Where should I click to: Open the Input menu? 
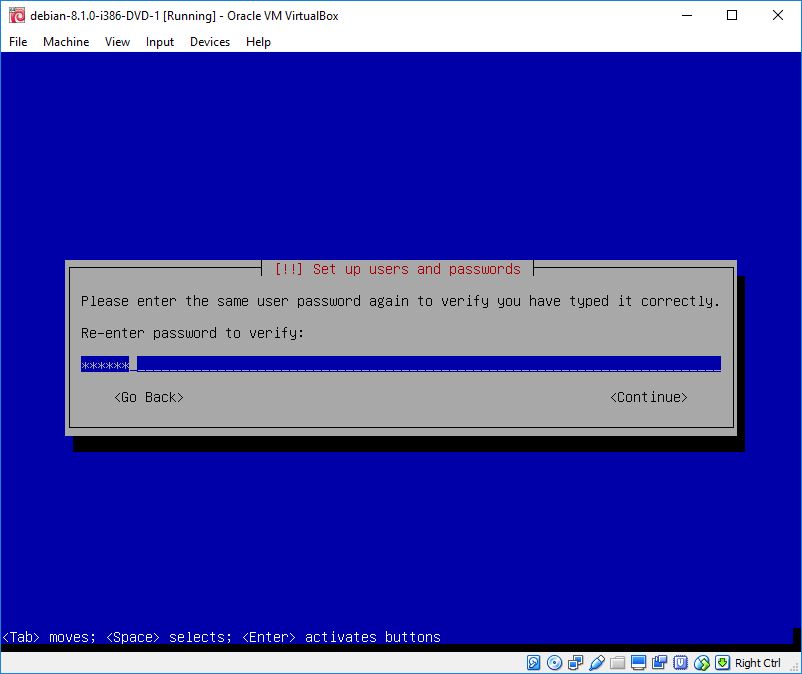tap(160, 42)
